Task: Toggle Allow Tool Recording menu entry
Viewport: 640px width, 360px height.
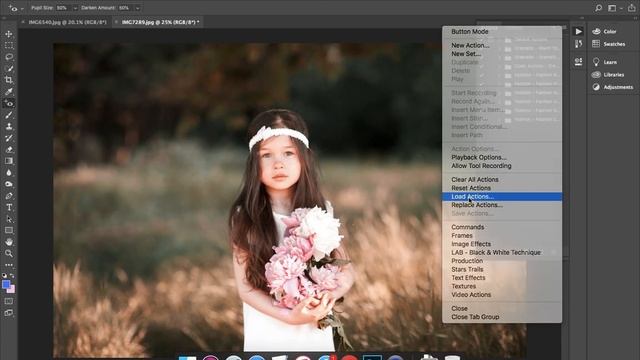Action: [481, 166]
